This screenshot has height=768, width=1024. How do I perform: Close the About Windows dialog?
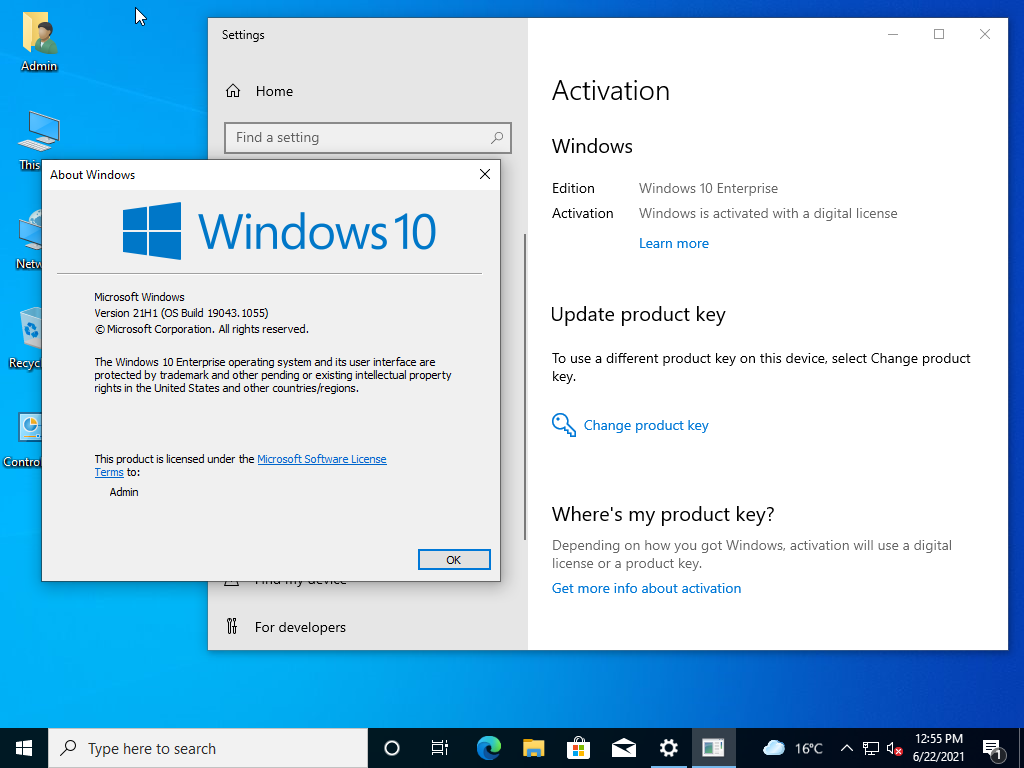[x=485, y=174]
